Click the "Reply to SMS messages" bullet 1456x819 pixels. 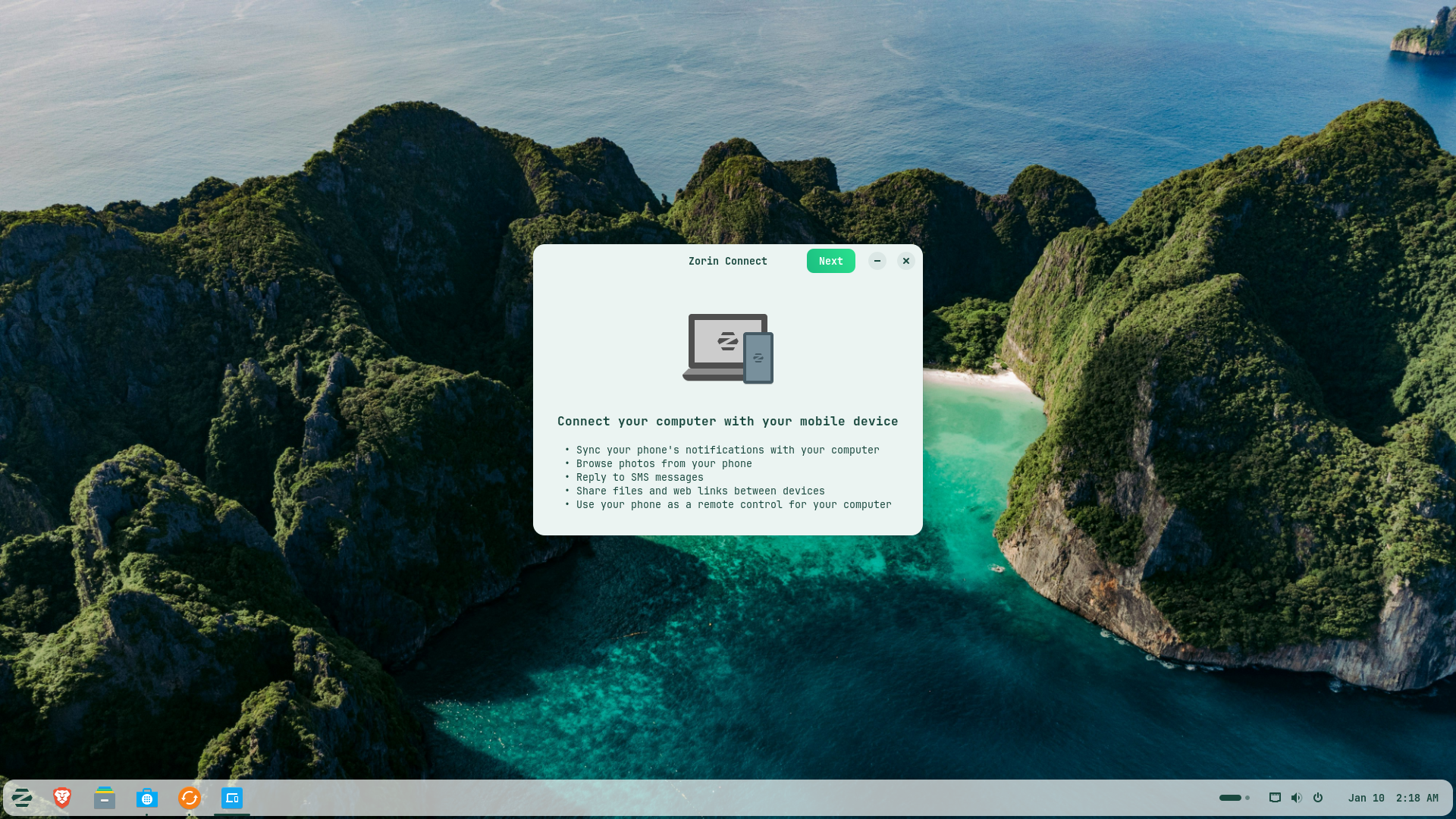tap(639, 477)
